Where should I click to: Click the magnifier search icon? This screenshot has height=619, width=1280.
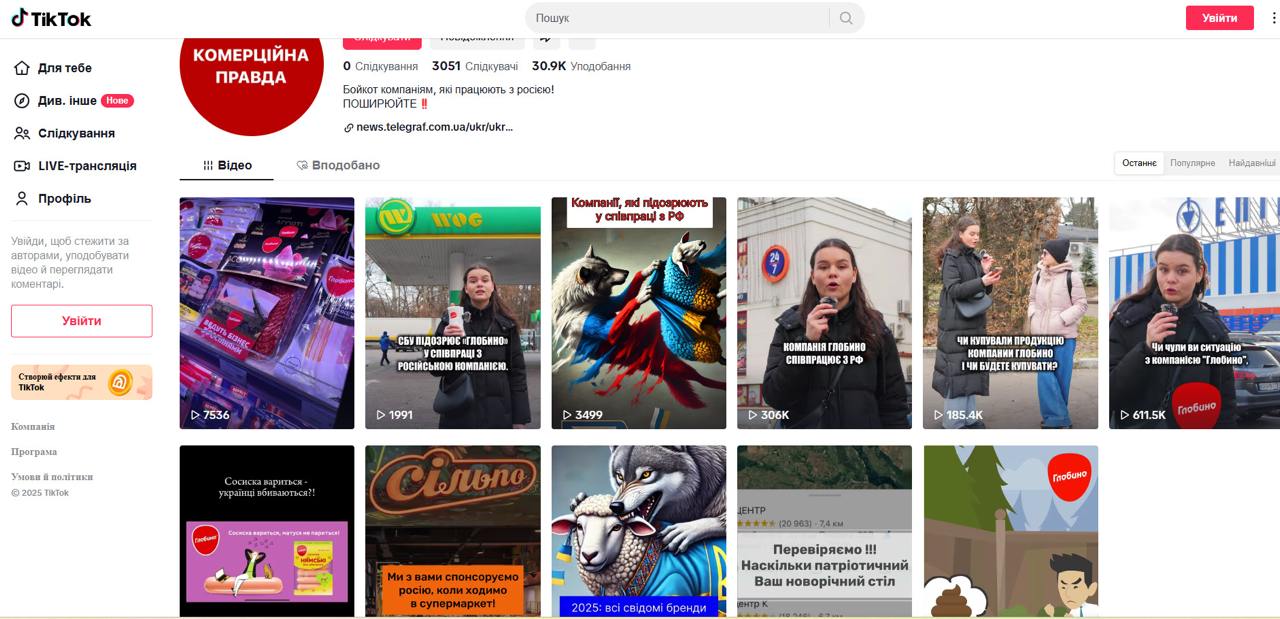[x=846, y=18]
